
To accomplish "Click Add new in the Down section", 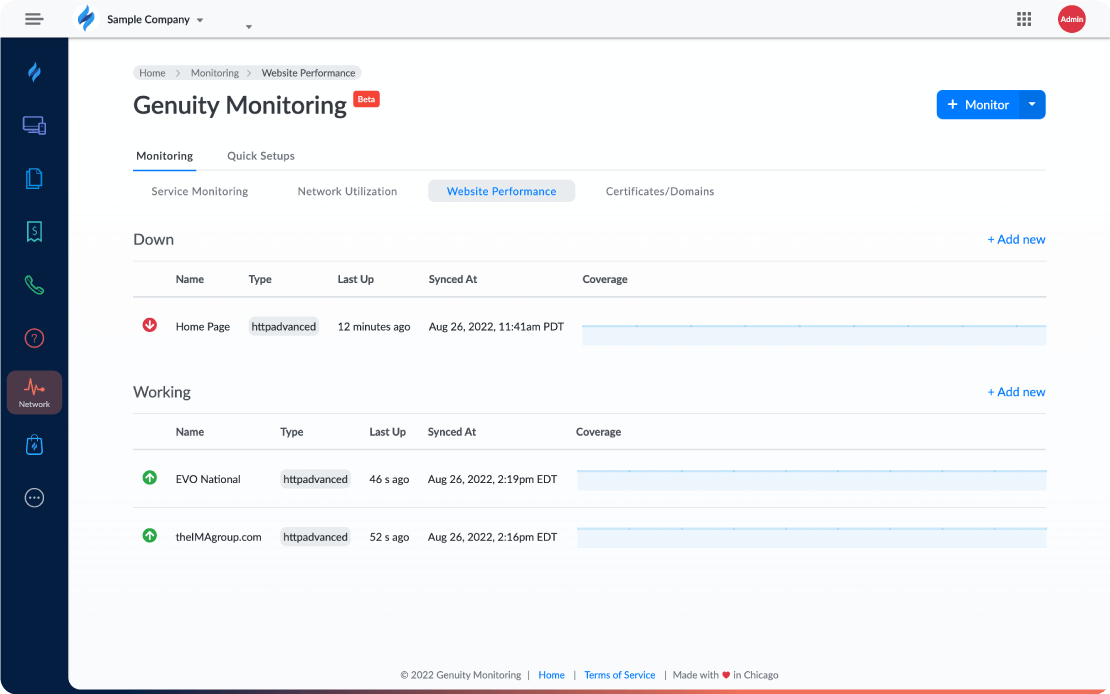I will point(1016,239).
